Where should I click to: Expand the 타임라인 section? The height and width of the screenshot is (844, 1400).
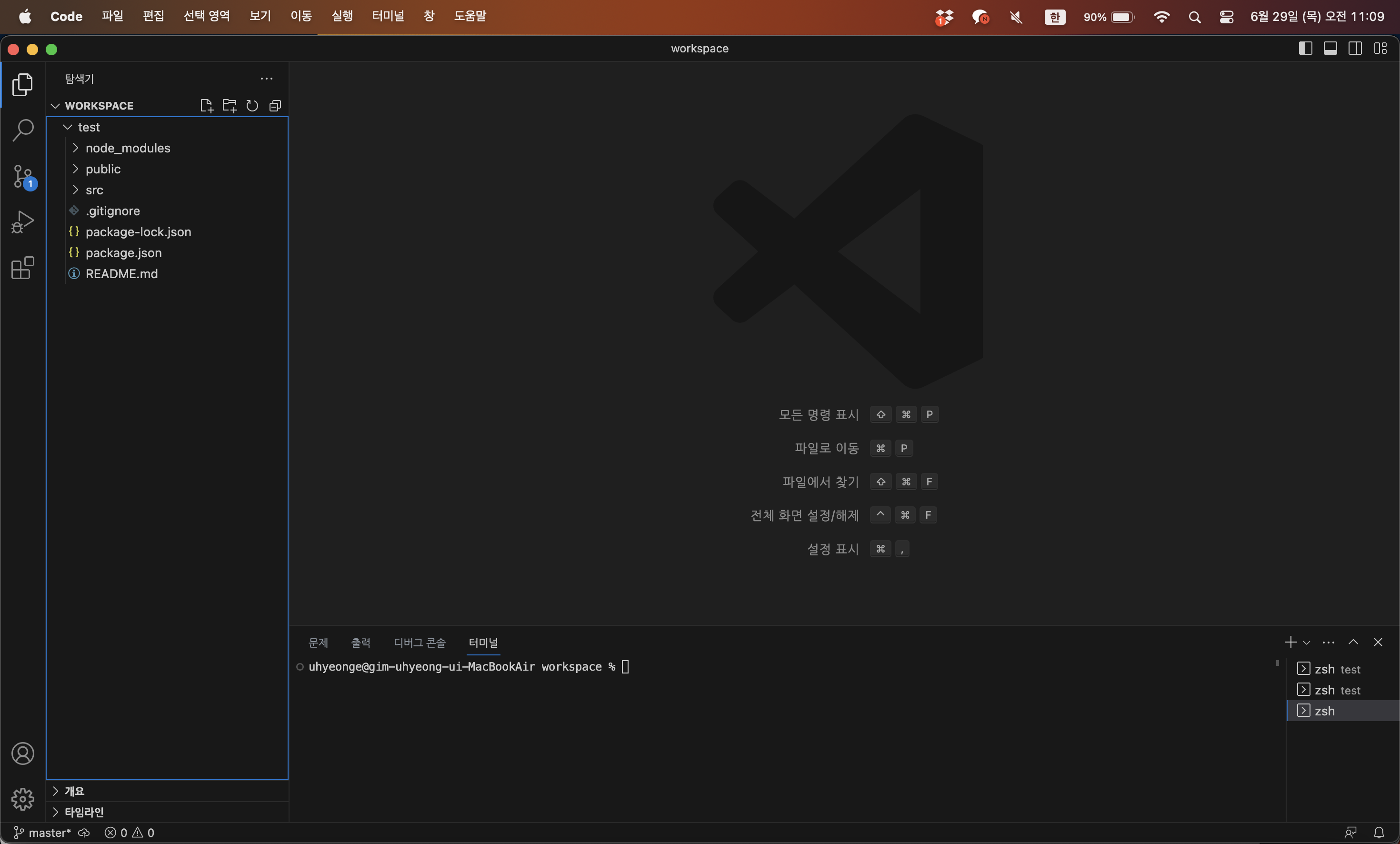point(84,812)
